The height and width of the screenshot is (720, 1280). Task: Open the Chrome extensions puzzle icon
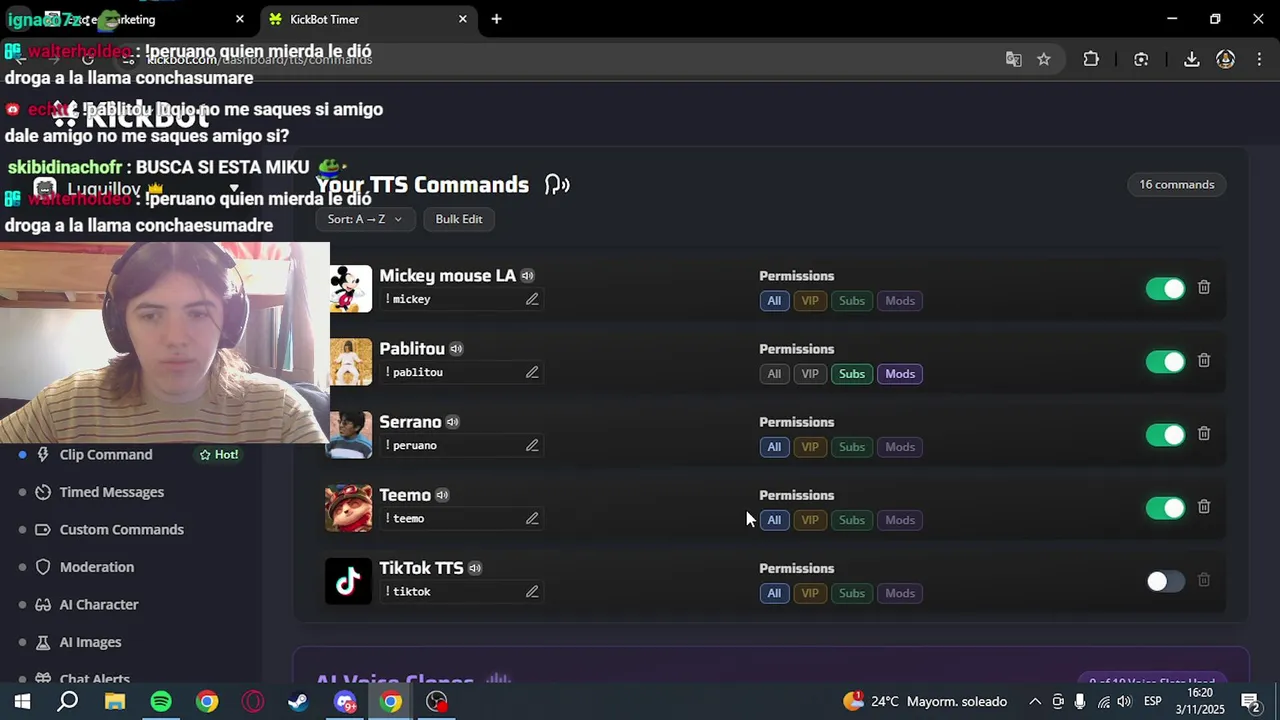coord(1091,59)
